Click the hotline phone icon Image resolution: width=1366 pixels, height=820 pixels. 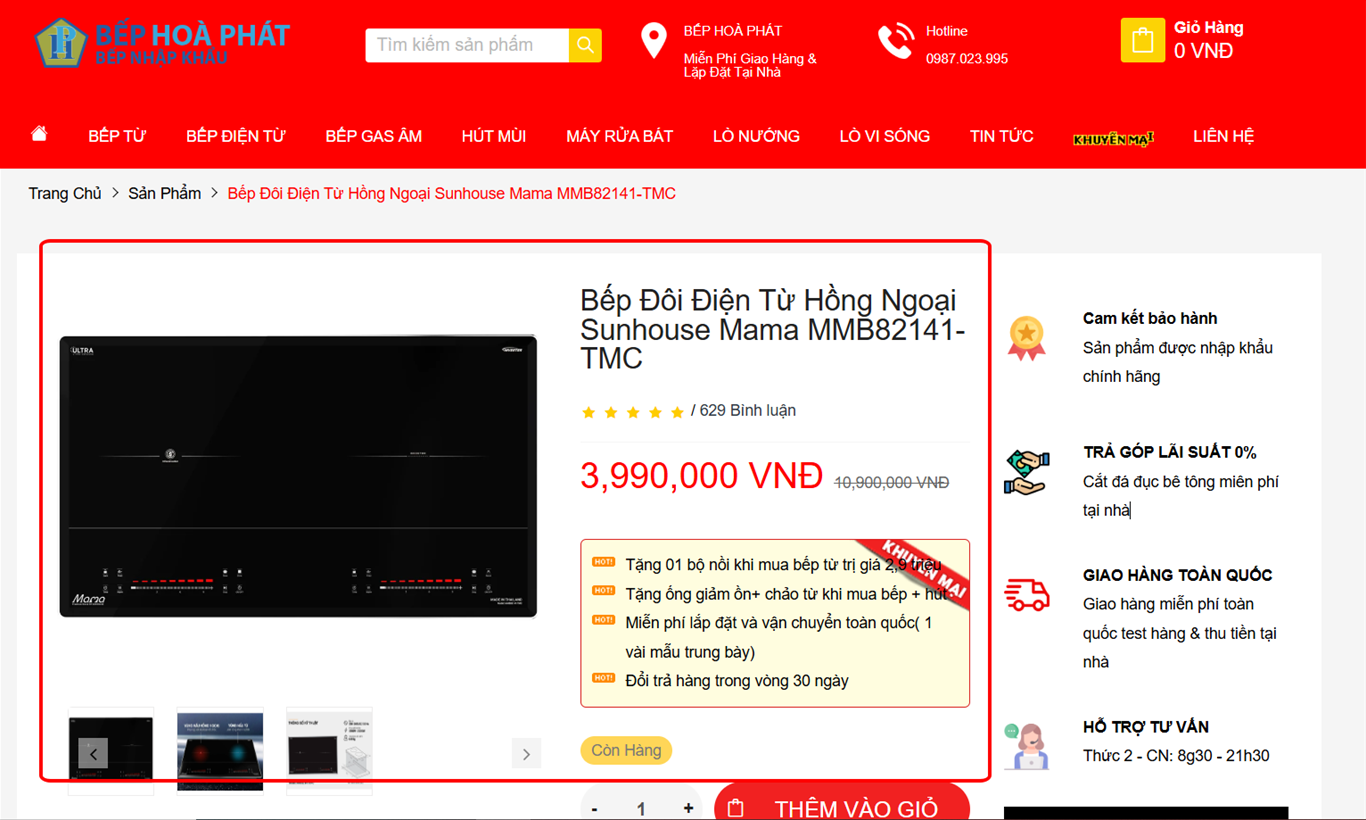pos(895,41)
